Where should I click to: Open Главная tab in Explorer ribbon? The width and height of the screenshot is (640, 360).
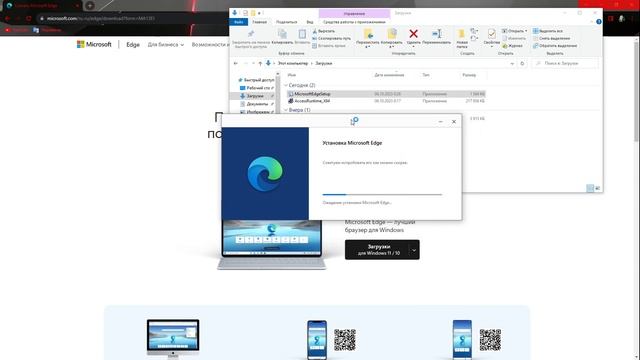point(259,22)
